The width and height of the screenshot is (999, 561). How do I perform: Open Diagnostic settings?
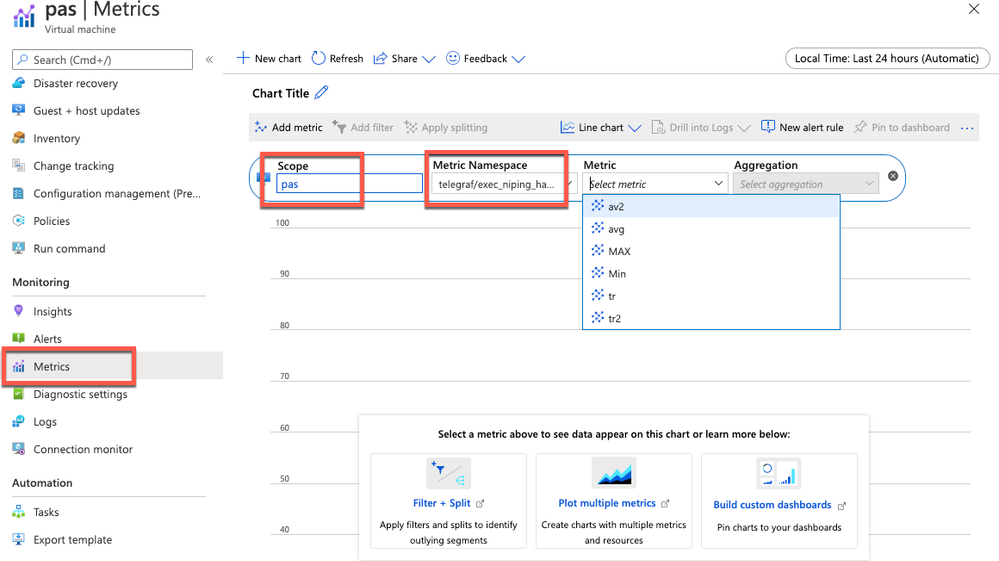[x=80, y=394]
